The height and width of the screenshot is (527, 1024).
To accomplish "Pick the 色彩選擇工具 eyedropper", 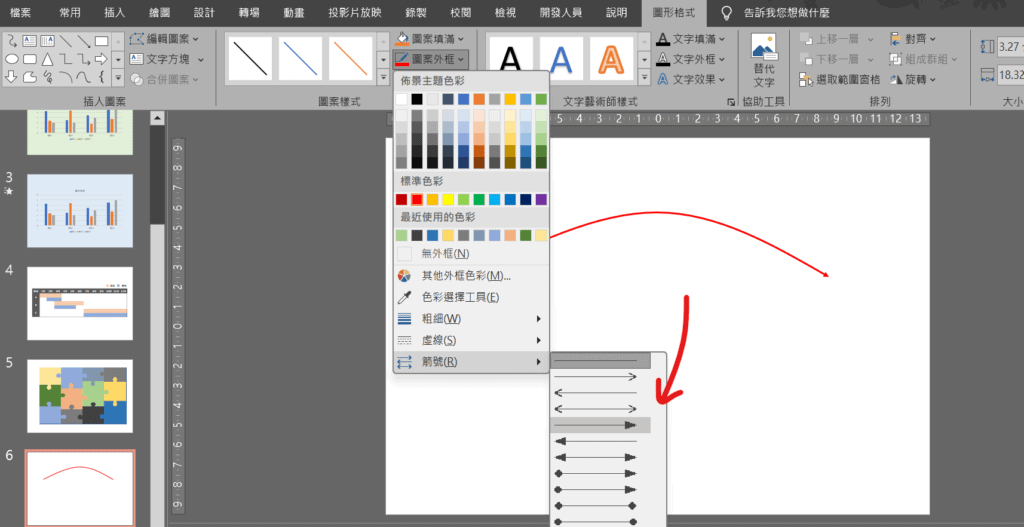I will coord(405,297).
